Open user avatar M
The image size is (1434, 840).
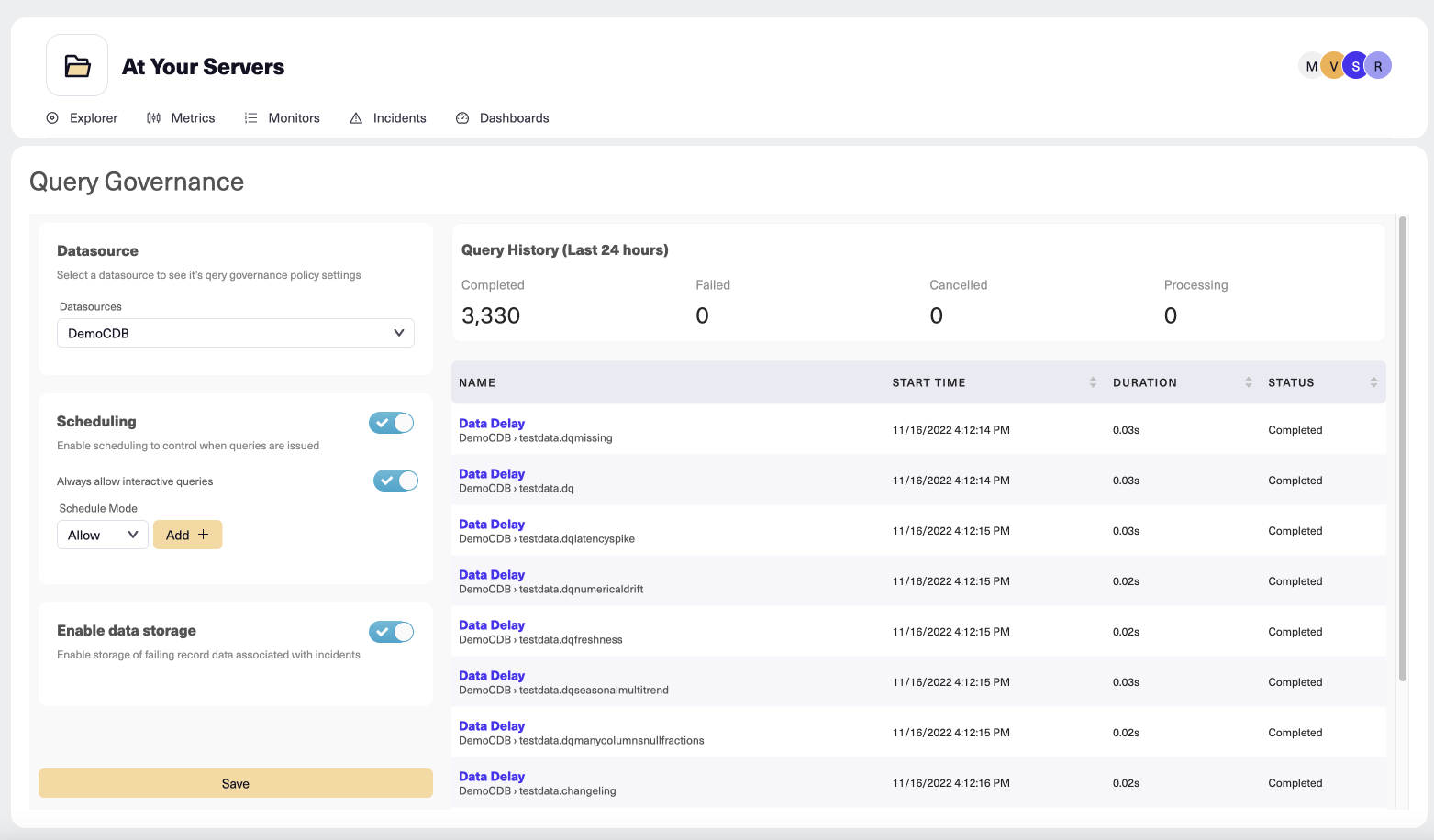(1312, 66)
